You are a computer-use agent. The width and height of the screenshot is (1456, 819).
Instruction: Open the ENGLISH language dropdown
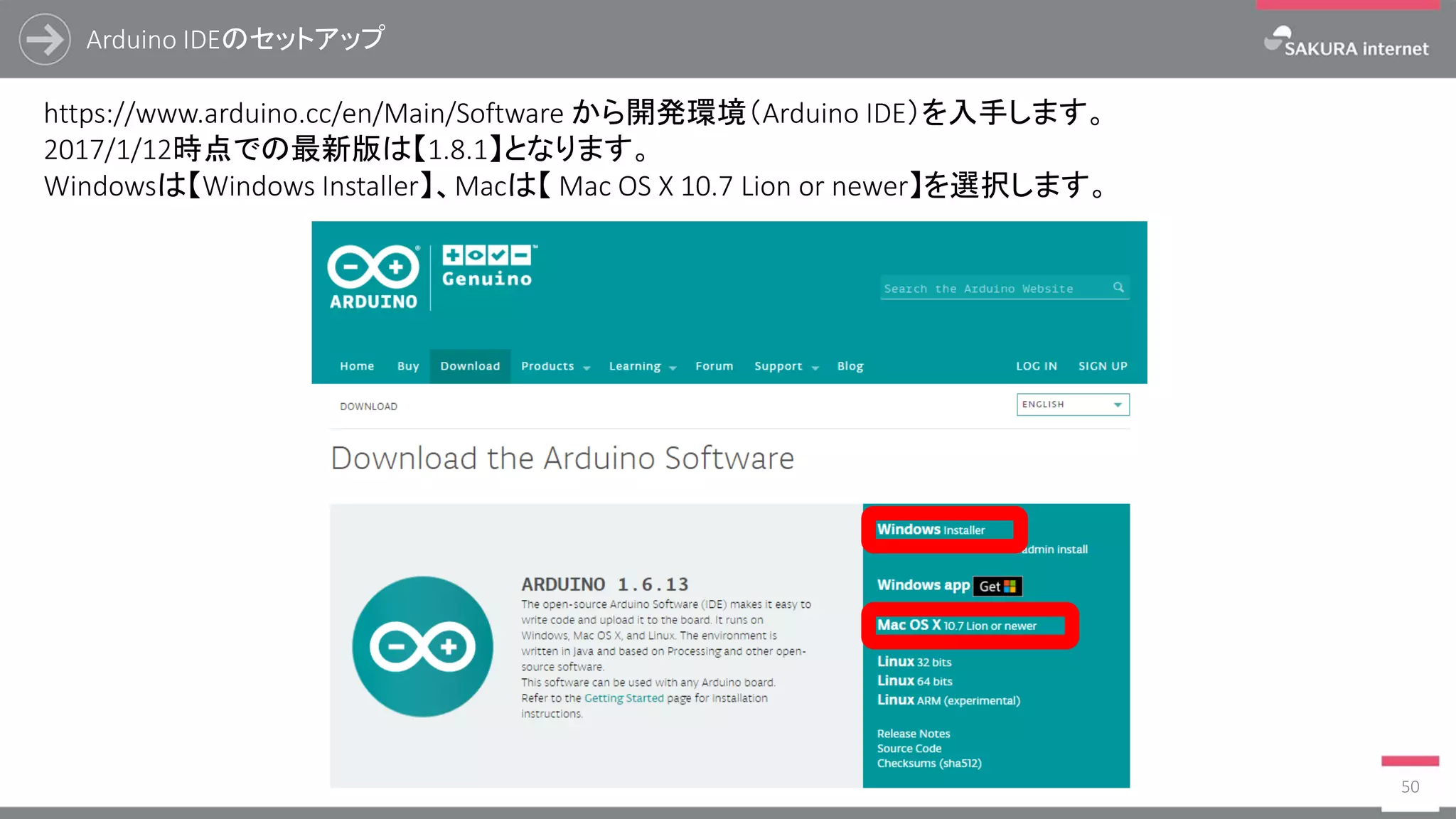click(1073, 405)
